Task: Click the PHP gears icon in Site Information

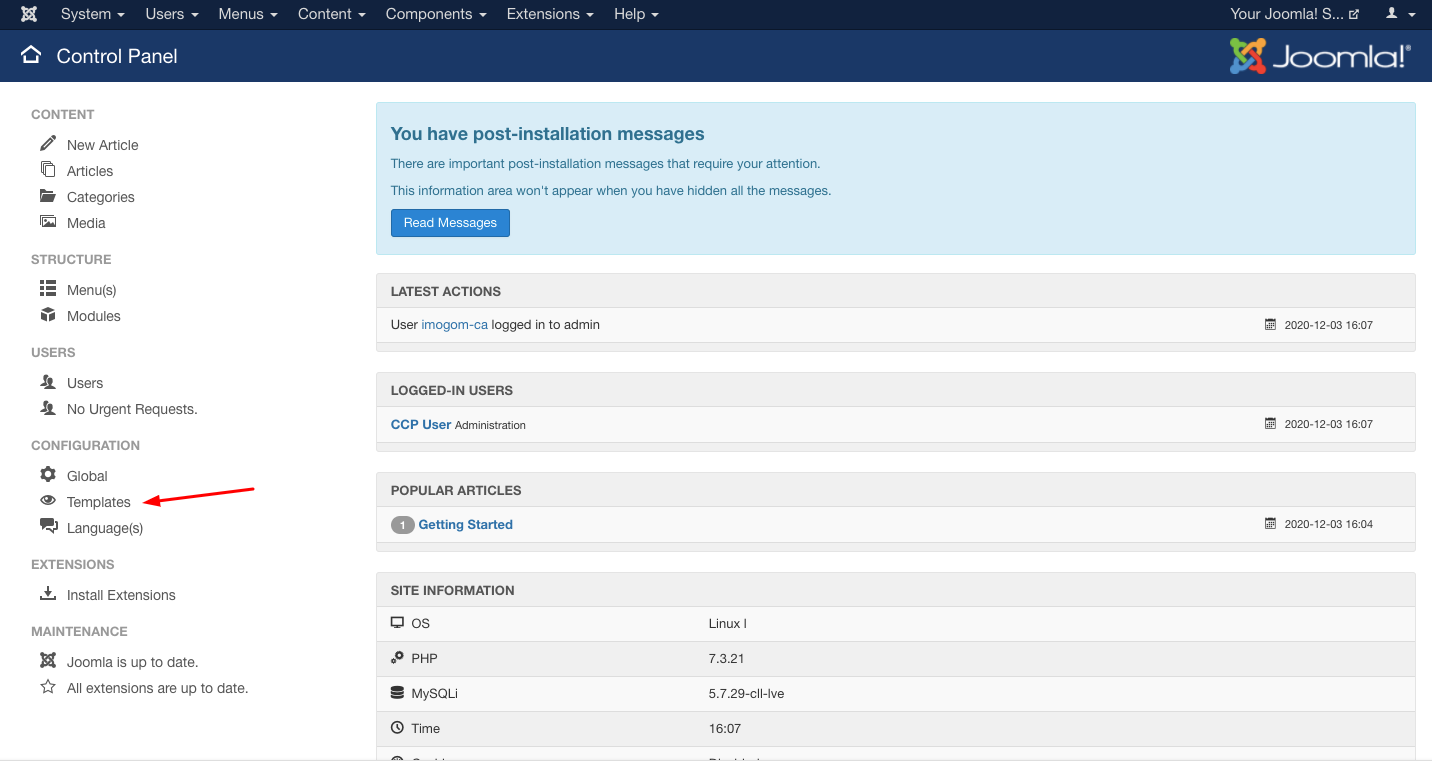Action: [x=397, y=658]
